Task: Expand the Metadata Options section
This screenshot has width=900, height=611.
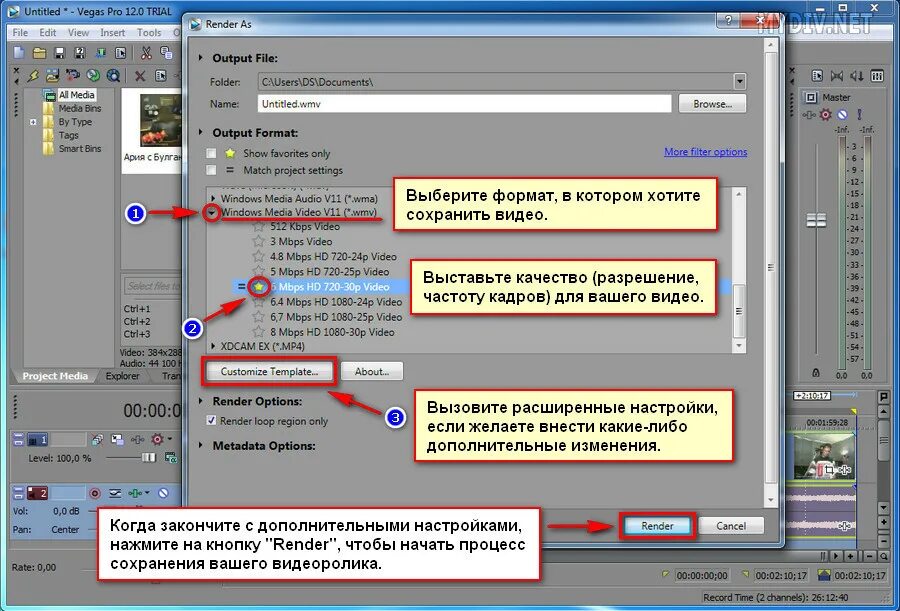Action: (x=201, y=445)
